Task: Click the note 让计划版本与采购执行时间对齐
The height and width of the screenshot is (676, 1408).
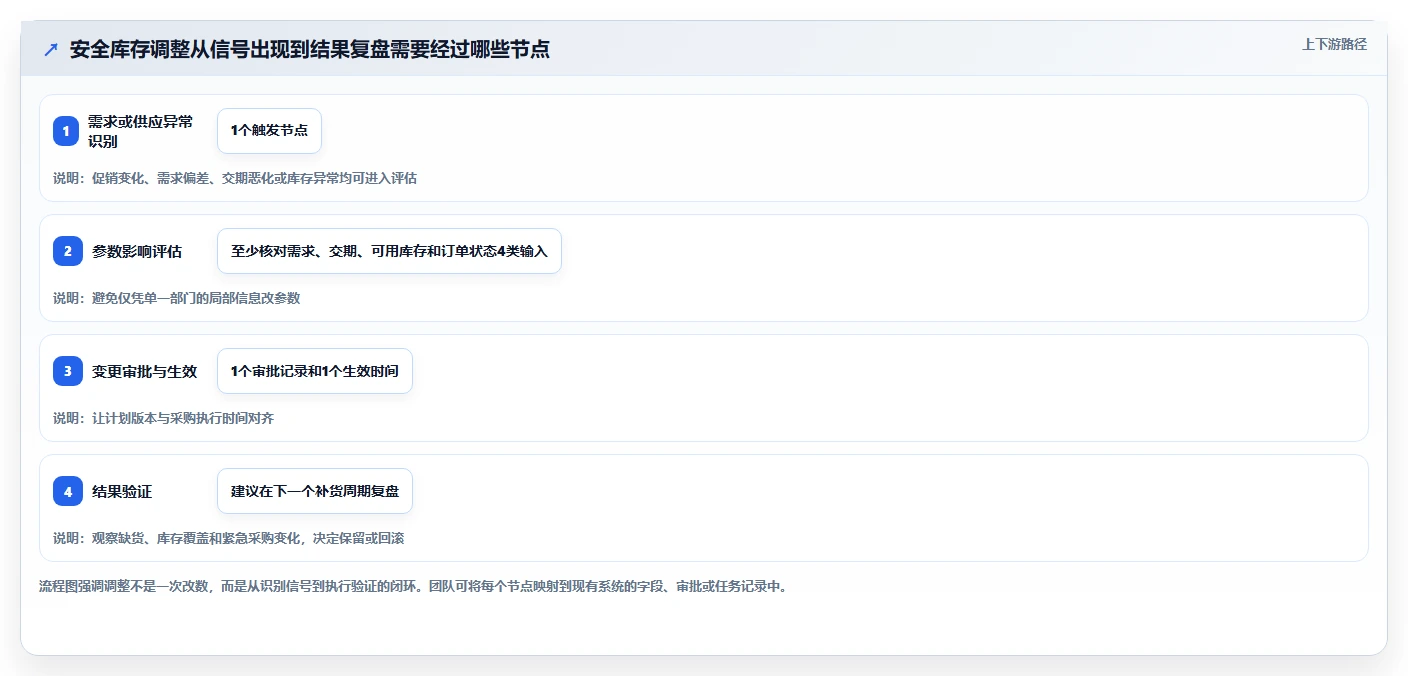Action: pyautogui.click(x=164, y=418)
